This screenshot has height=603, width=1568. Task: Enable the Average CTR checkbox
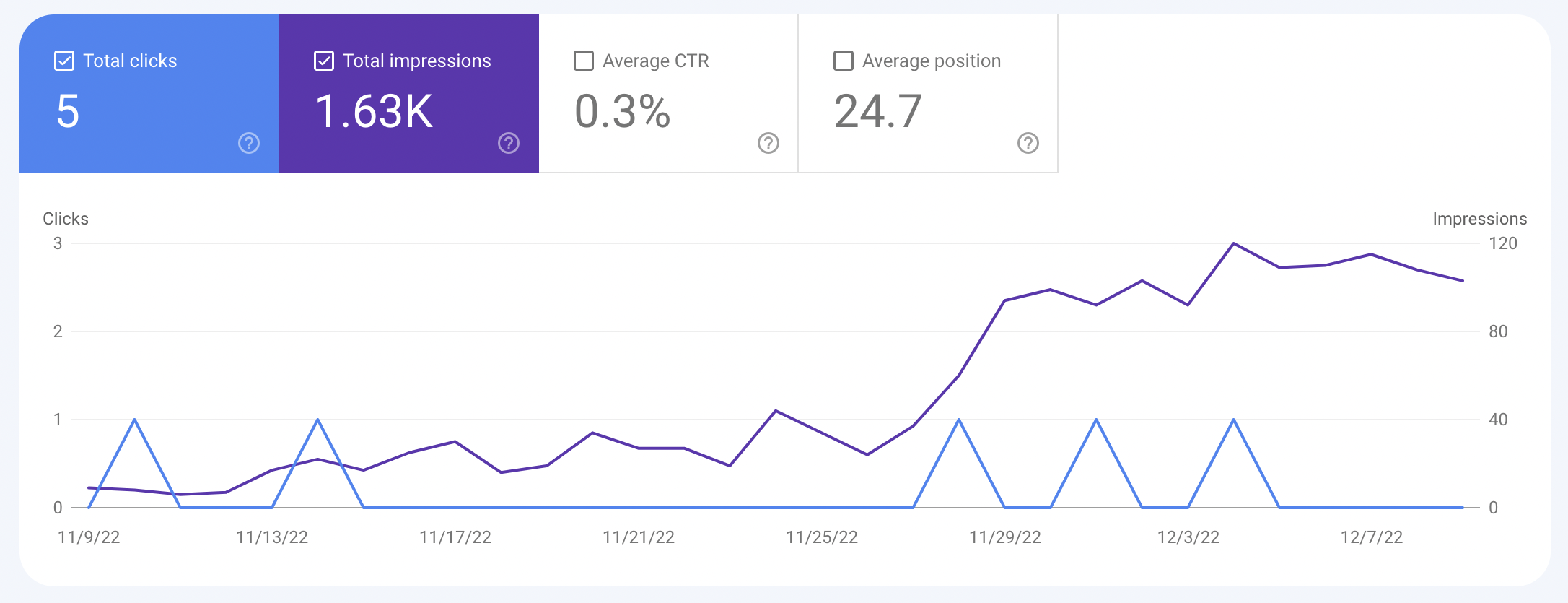click(584, 61)
